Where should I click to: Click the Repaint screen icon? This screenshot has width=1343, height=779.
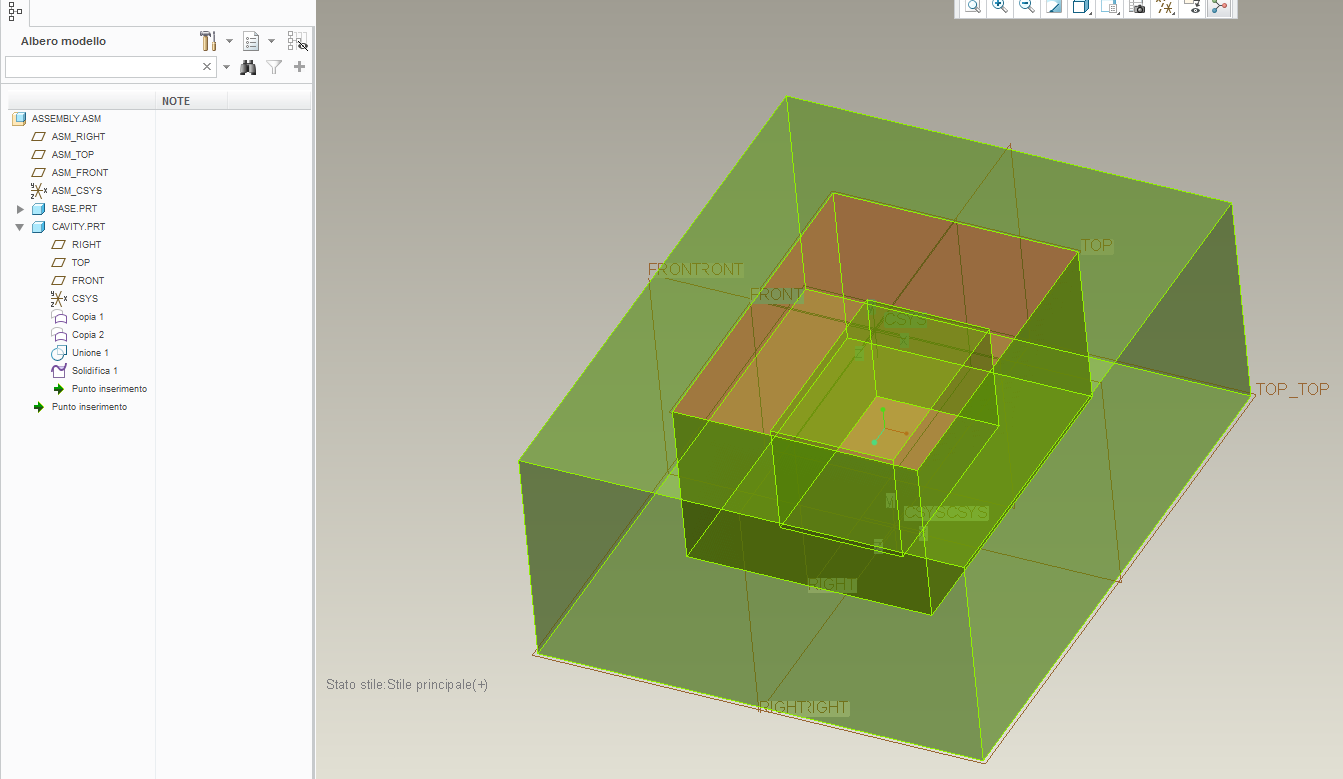click(1053, 6)
